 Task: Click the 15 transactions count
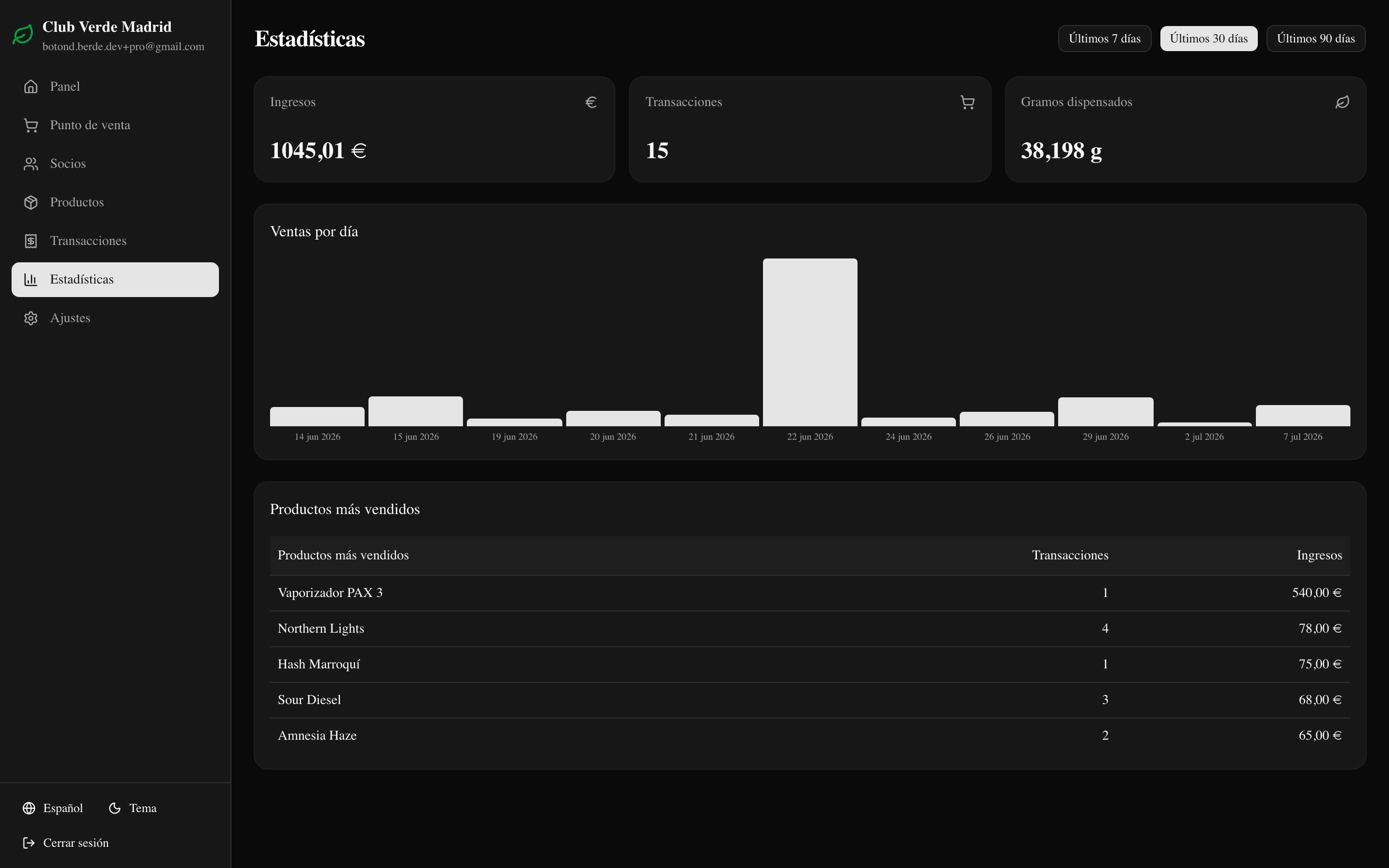coord(656,150)
